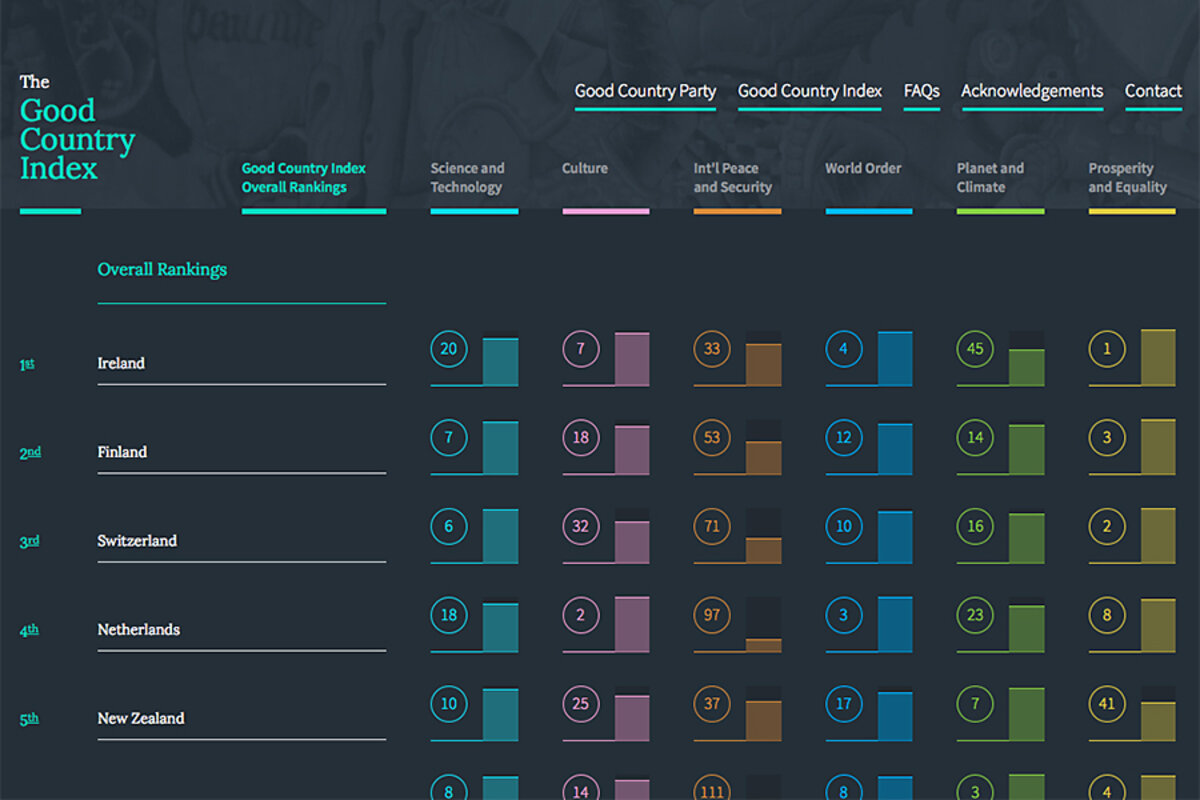This screenshot has width=1200, height=800.
Task: Click New Zealand's Peace rank 37 circle
Action: coord(712,704)
